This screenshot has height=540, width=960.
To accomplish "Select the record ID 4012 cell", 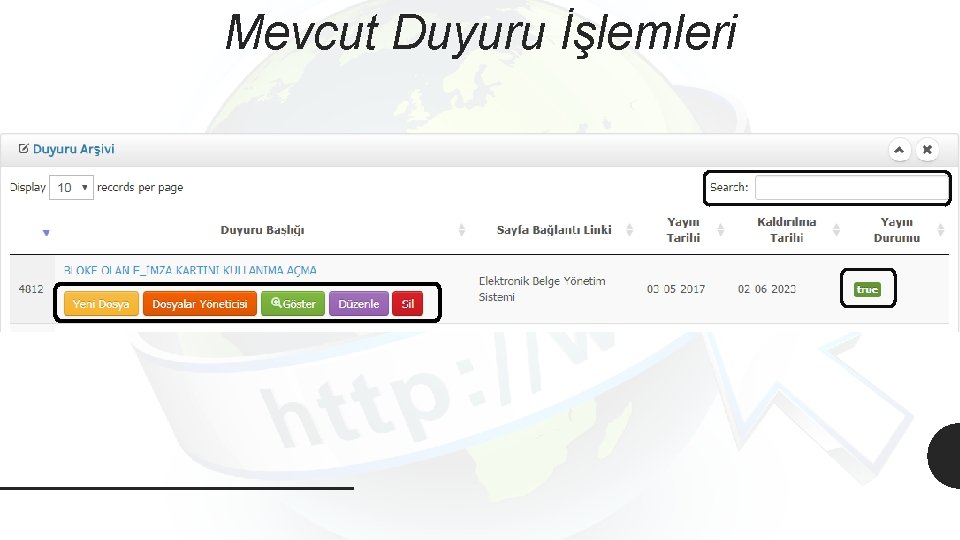I will 31,289.
